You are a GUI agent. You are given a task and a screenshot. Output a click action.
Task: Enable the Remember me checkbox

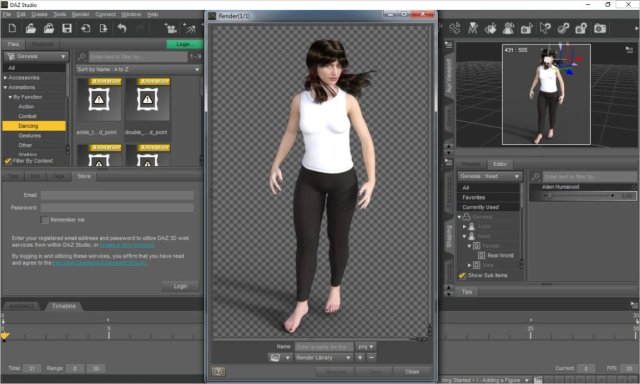click(x=45, y=220)
